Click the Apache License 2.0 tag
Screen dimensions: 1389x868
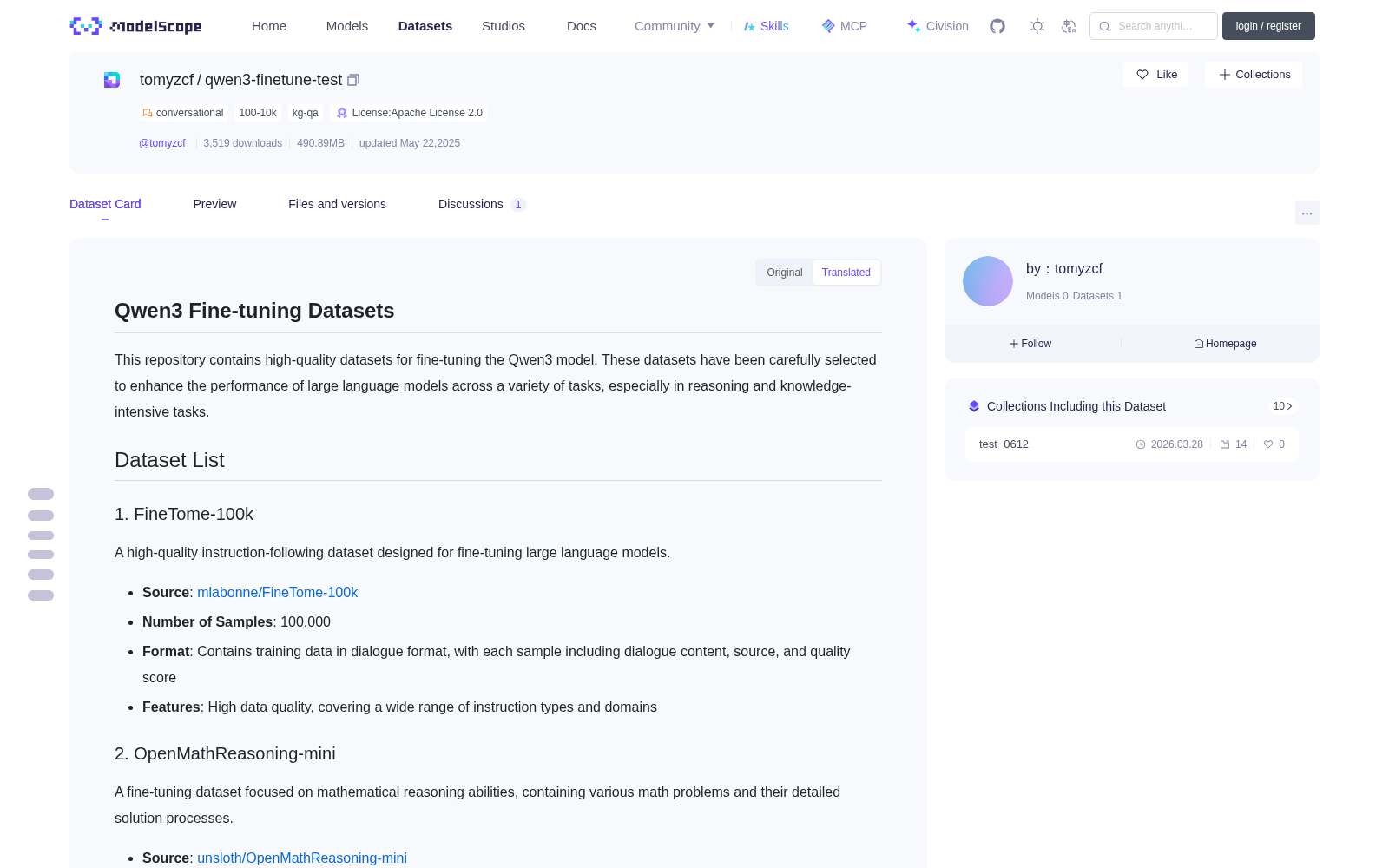tap(409, 113)
